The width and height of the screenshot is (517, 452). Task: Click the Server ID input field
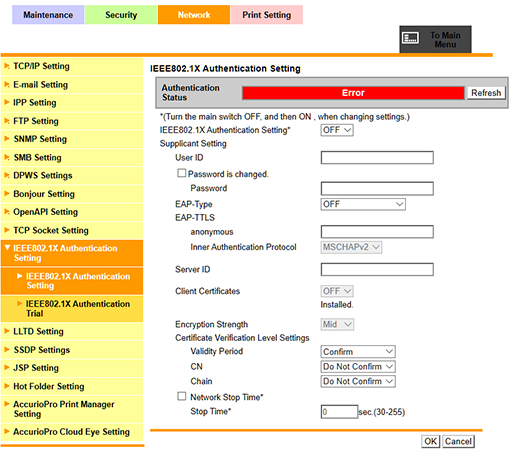tap(377, 269)
